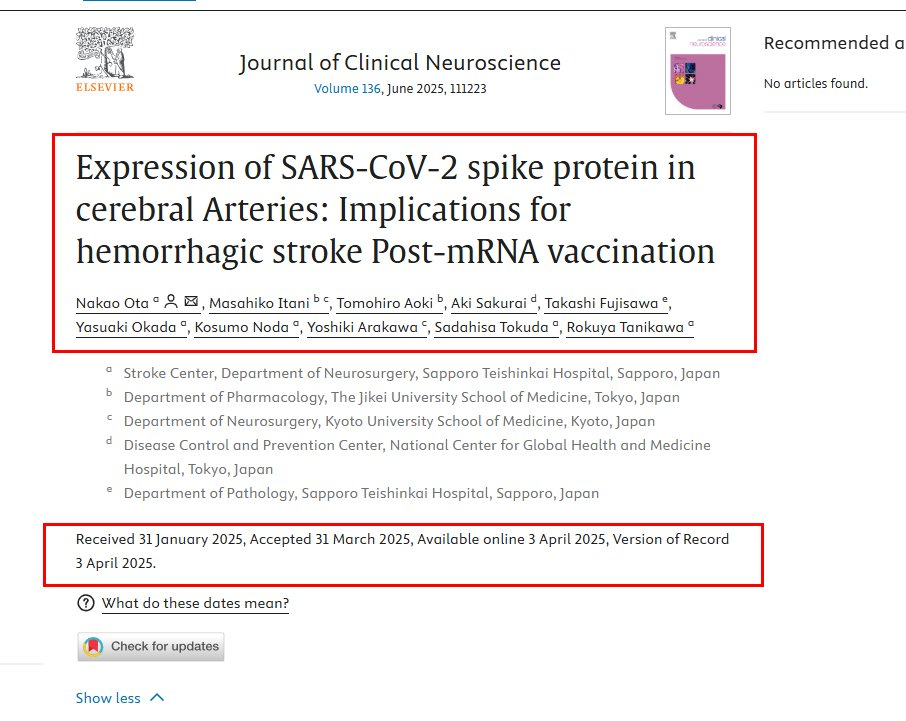Open the Volume 136 link
906x721 pixels.
coord(347,89)
